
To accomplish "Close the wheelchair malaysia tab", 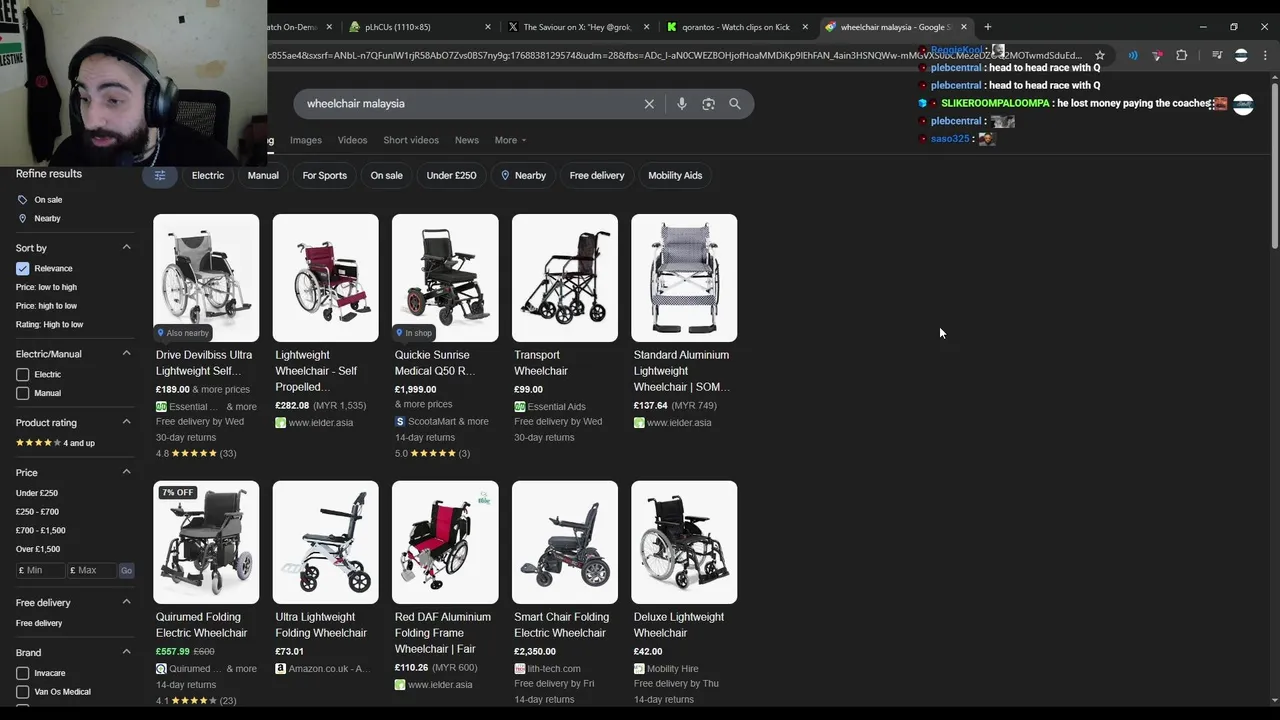I will [964, 27].
